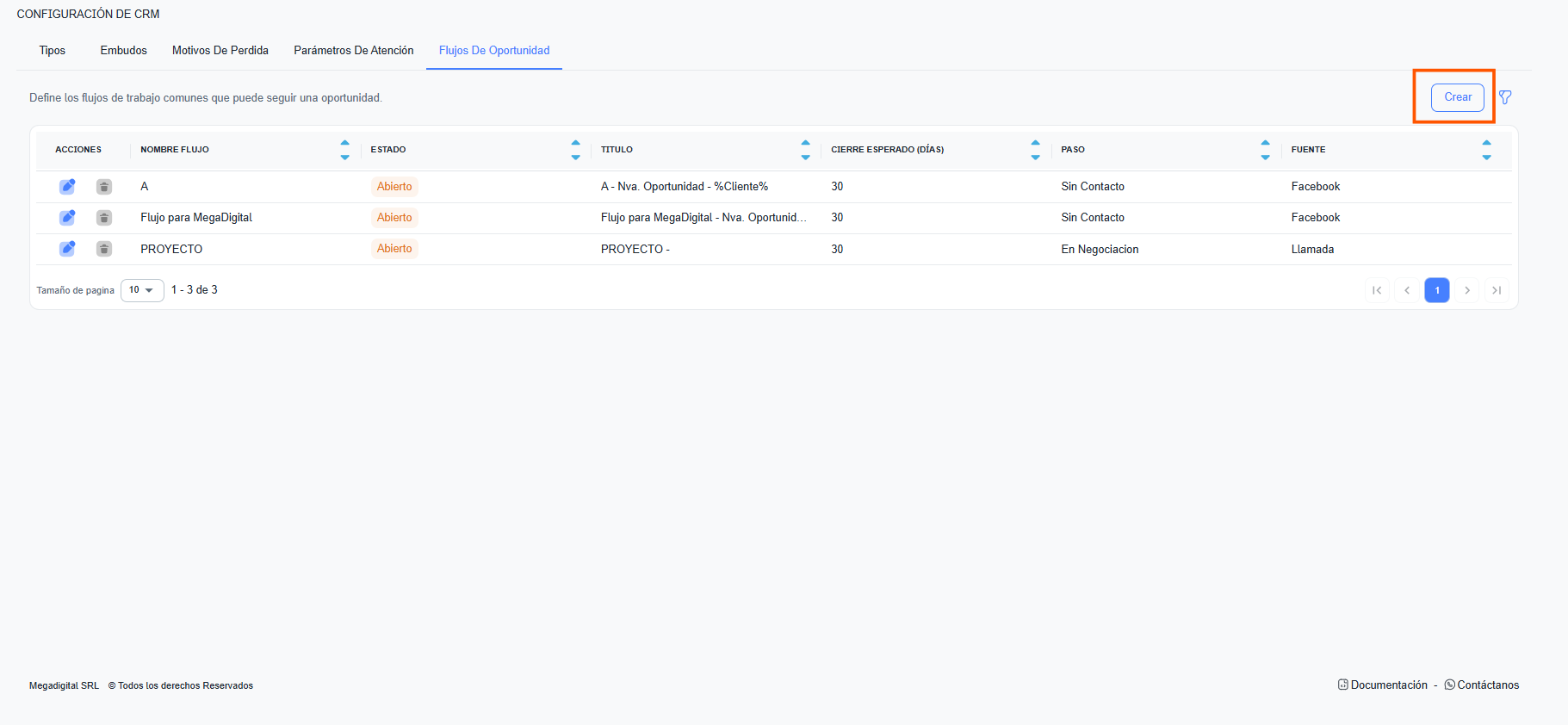Delete the PROYECTO flow
The height and width of the screenshot is (725, 1568).
point(104,249)
